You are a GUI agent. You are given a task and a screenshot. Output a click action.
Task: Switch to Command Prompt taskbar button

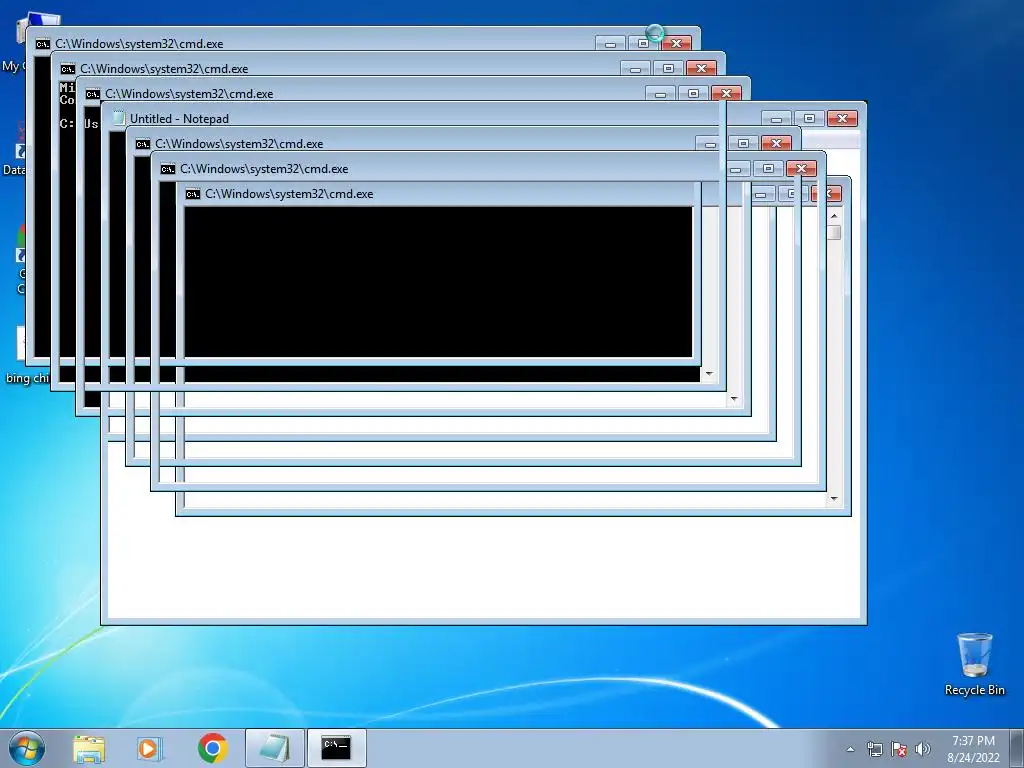click(x=337, y=748)
